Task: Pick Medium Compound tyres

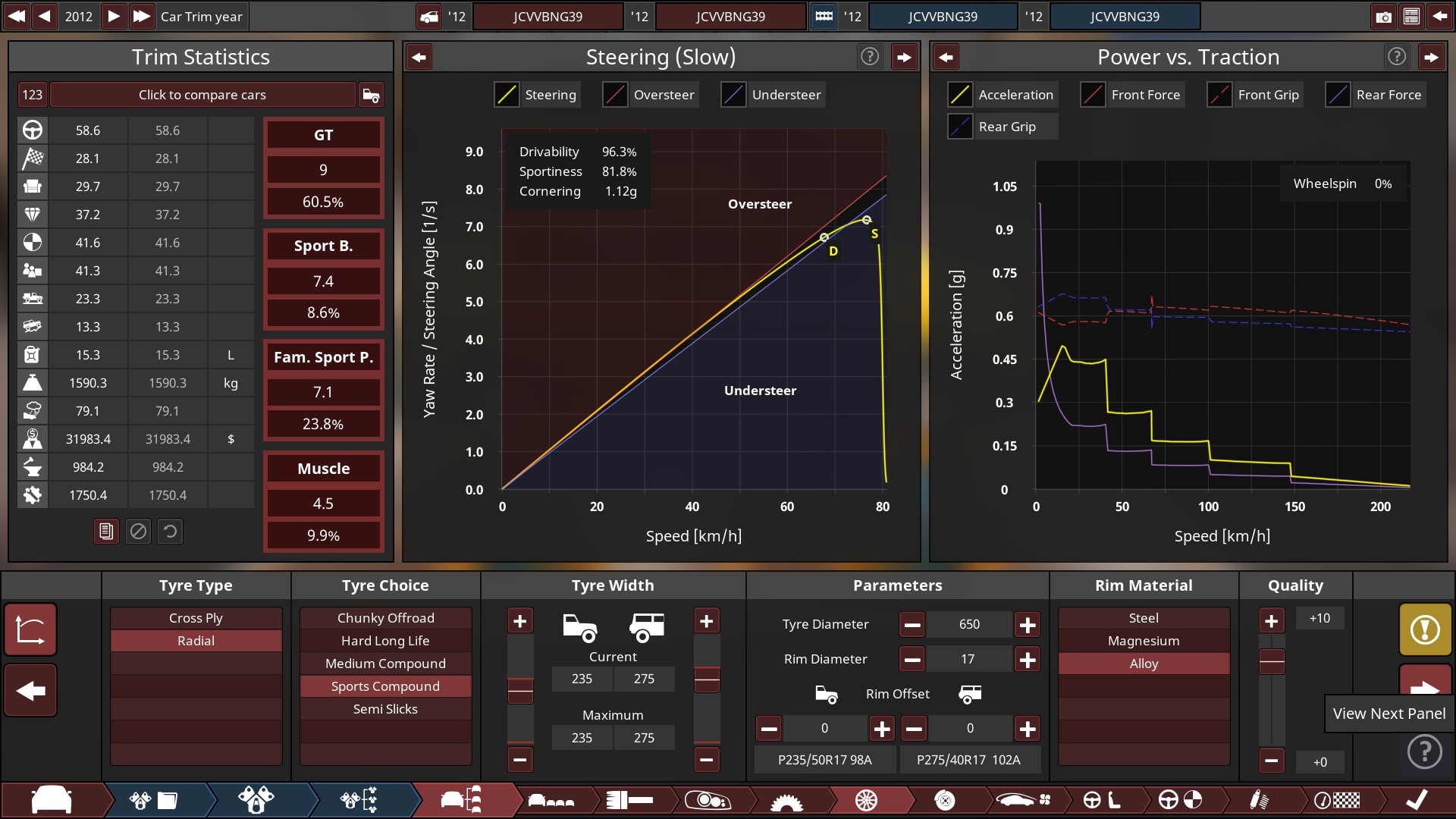Action: click(385, 664)
